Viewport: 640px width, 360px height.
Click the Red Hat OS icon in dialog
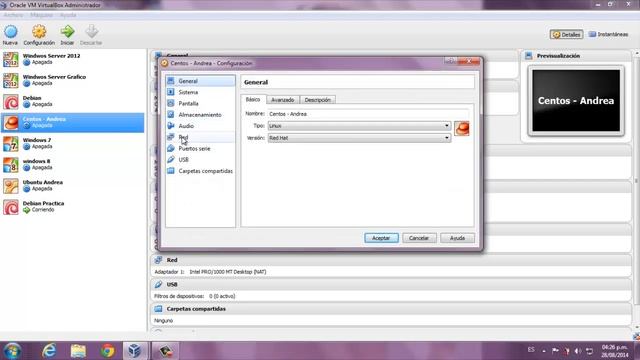[x=462, y=129]
